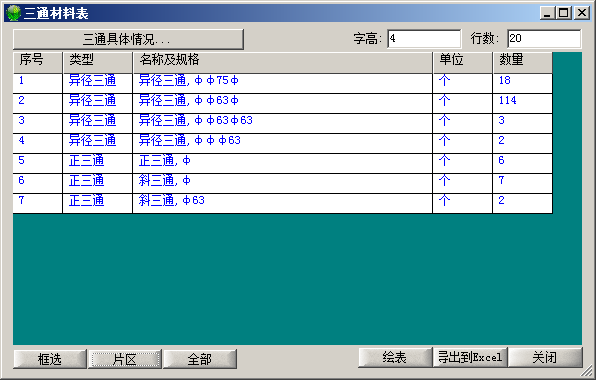
Task: Open the 三通具体情况... details button
Action: 128,39
